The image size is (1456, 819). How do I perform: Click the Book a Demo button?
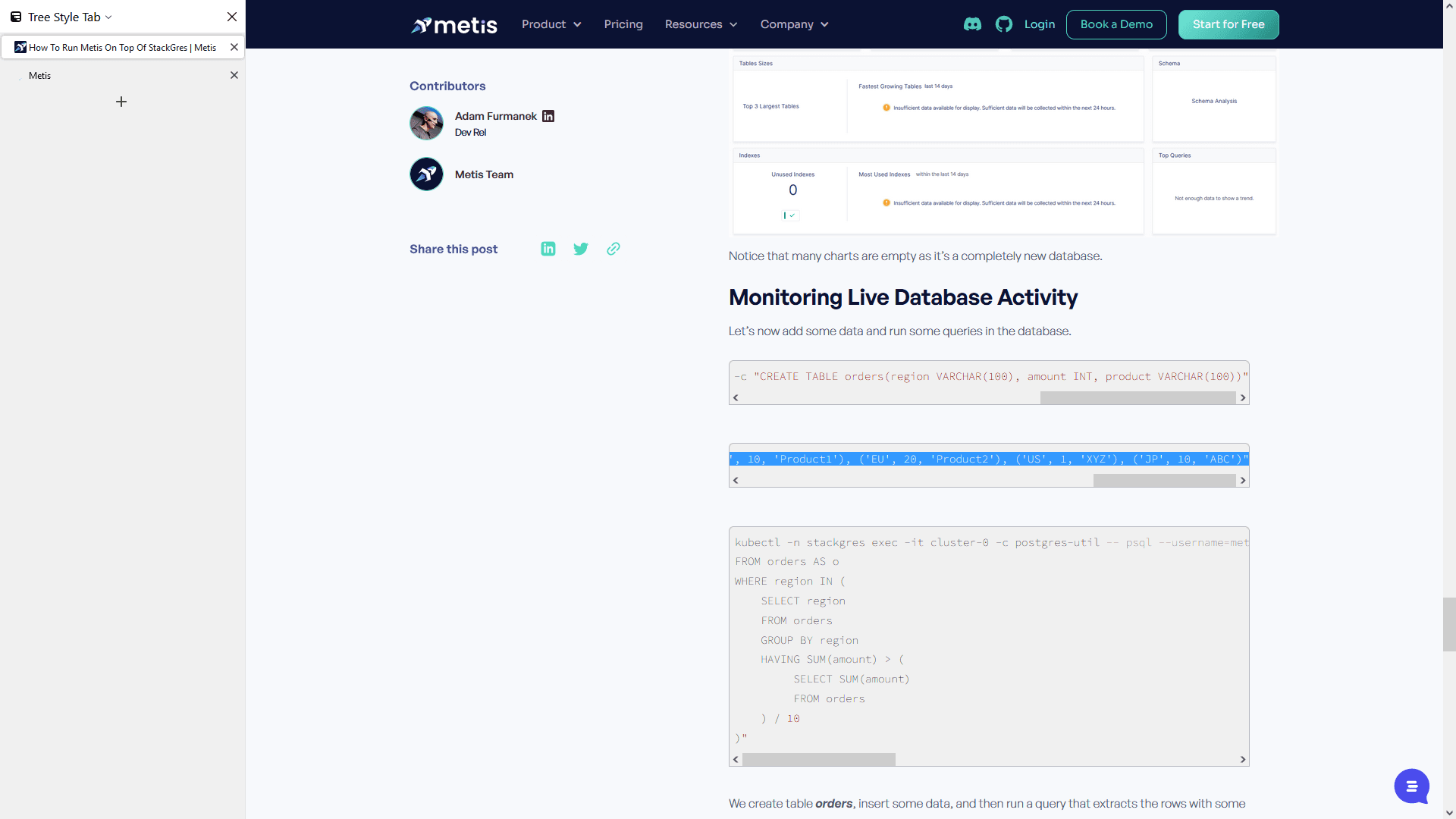[1116, 24]
